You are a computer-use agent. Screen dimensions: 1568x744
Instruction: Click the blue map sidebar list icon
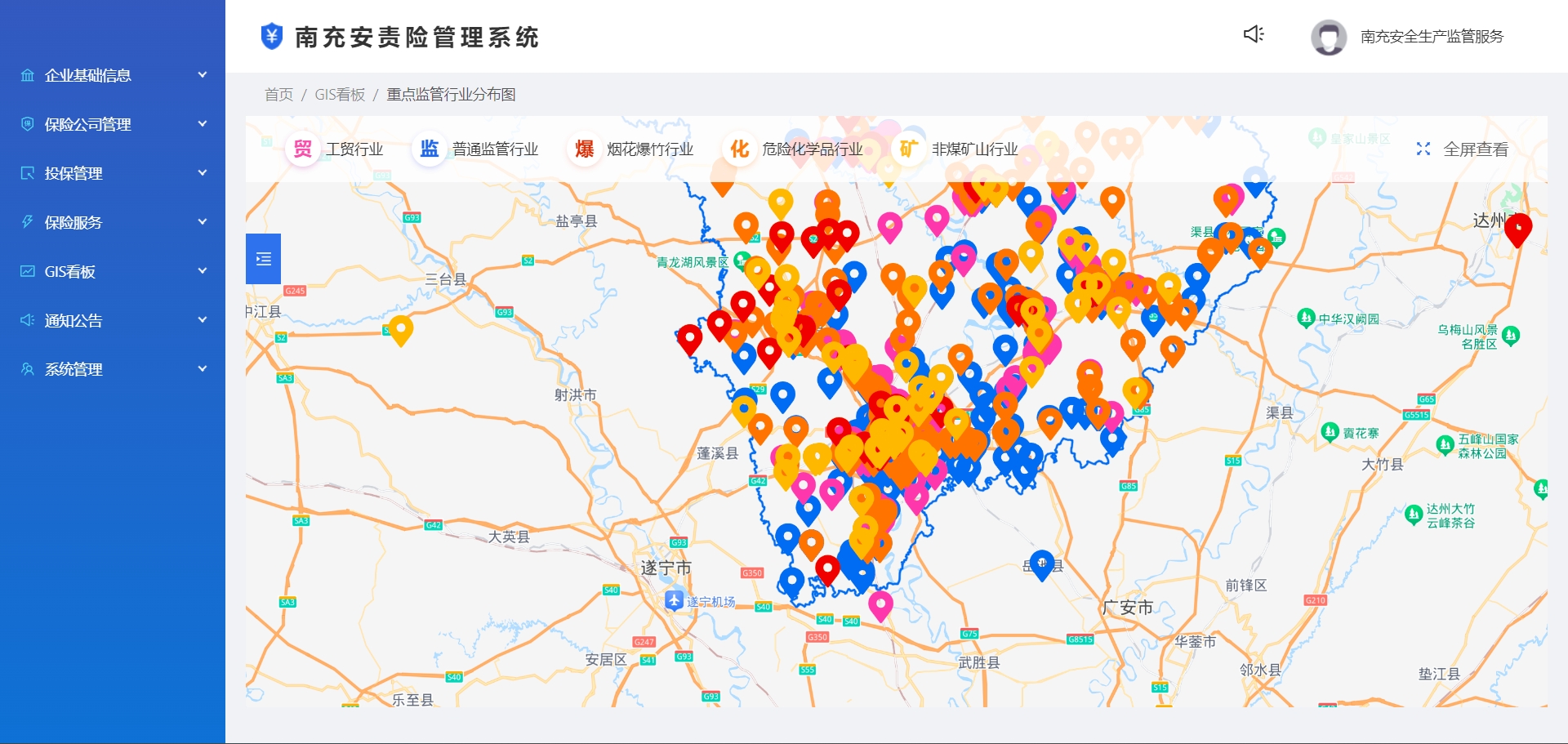[x=263, y=259]
